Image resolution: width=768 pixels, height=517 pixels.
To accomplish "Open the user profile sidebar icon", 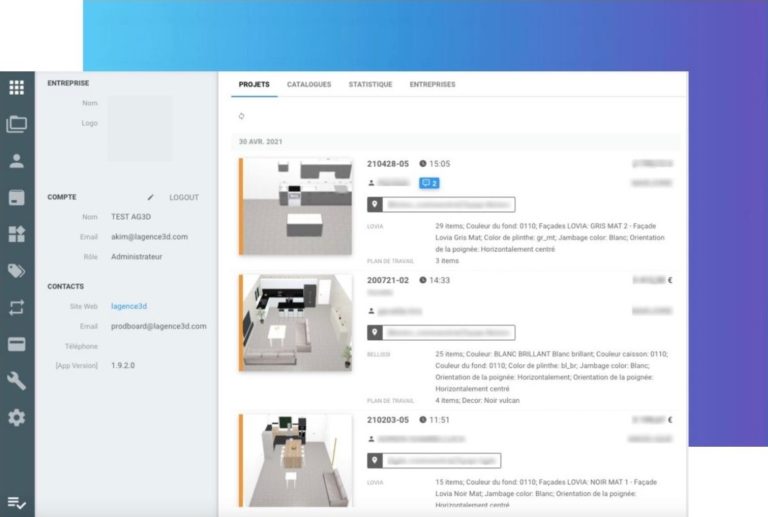I will pos(16,161).
